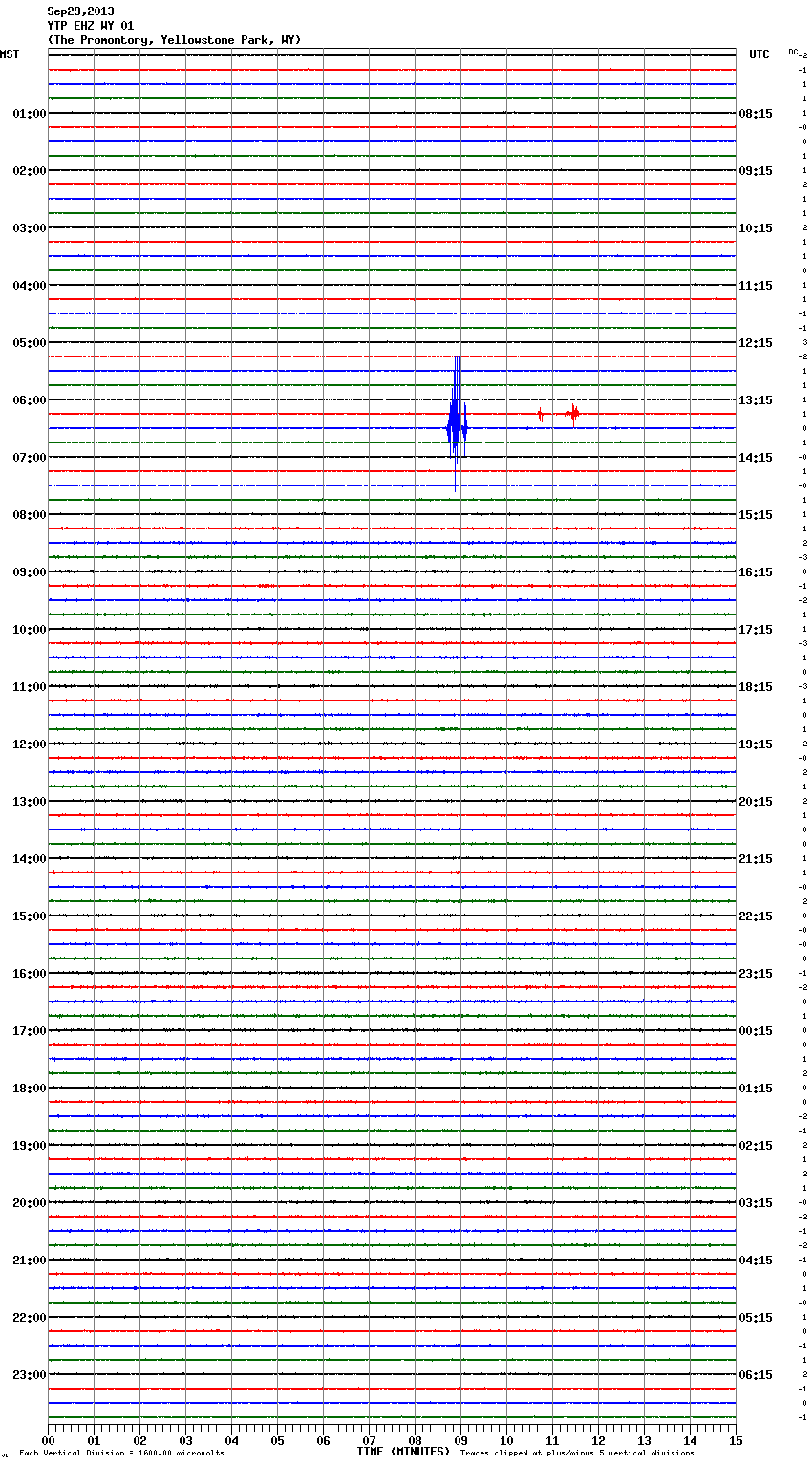Click the 00 minute tick label on the x-axis
Image resolution: width=812 pixels, height=1466 pixels.
[49, 1440]
